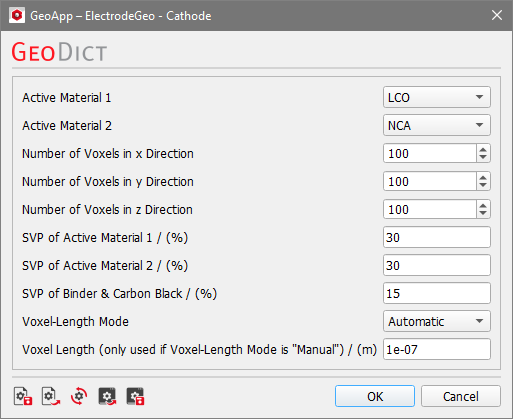513x419 pixels.
Task: Click the load settings from file icon
Action: pos(51,396)
